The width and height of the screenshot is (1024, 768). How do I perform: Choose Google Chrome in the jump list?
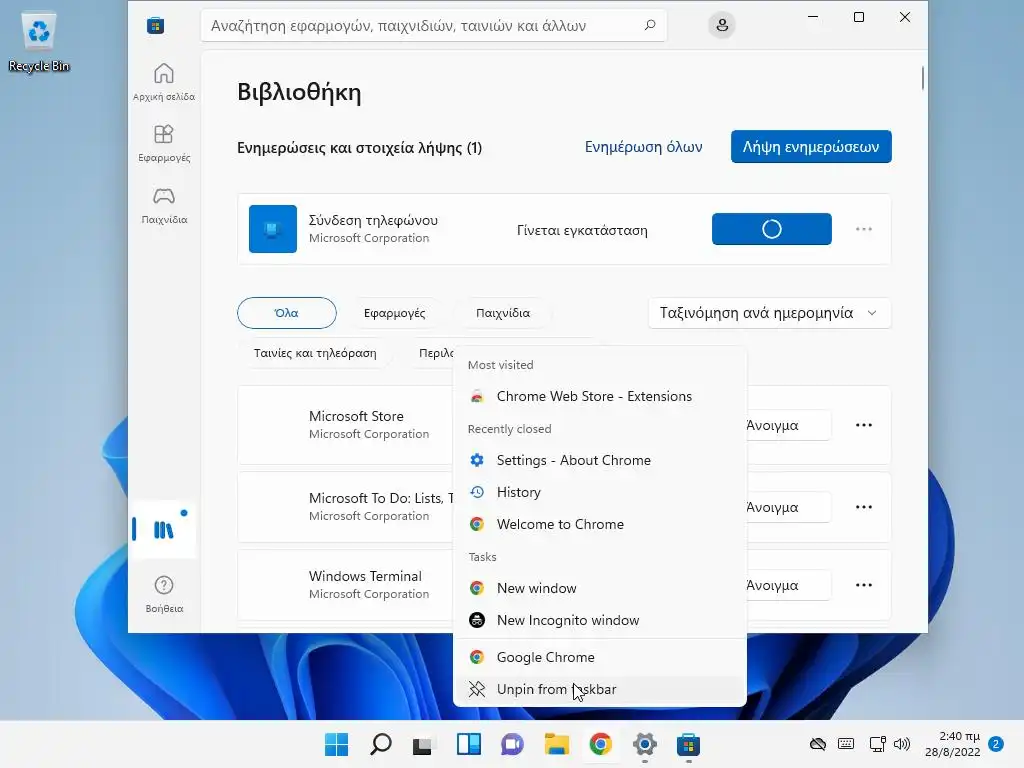tap(600, 657)
